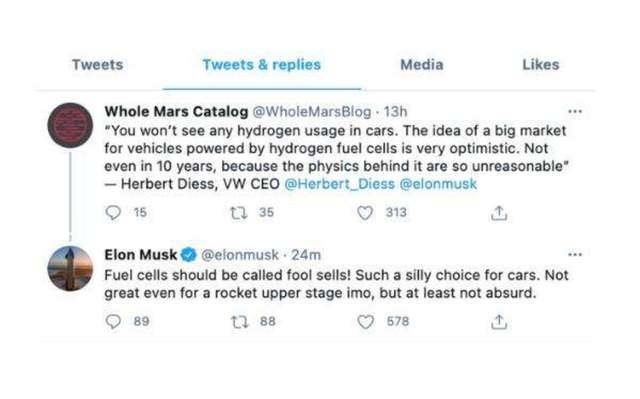Screen dimensions: 640x399
Task: Share Elon Musk's fuel cells tweet
Action: click(499, 322)
